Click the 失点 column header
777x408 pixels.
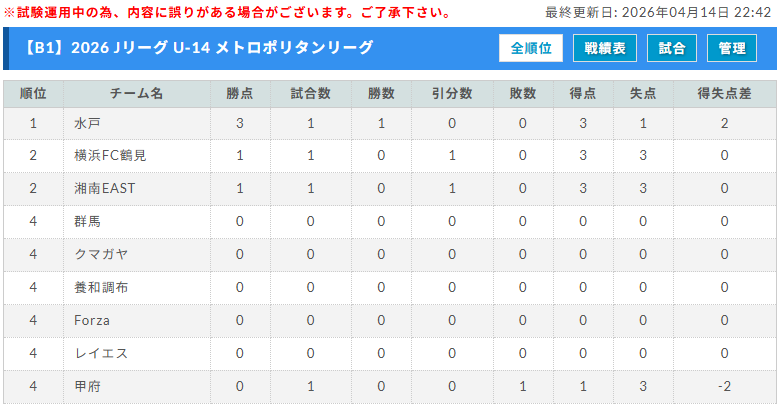(x=642, y=93)
